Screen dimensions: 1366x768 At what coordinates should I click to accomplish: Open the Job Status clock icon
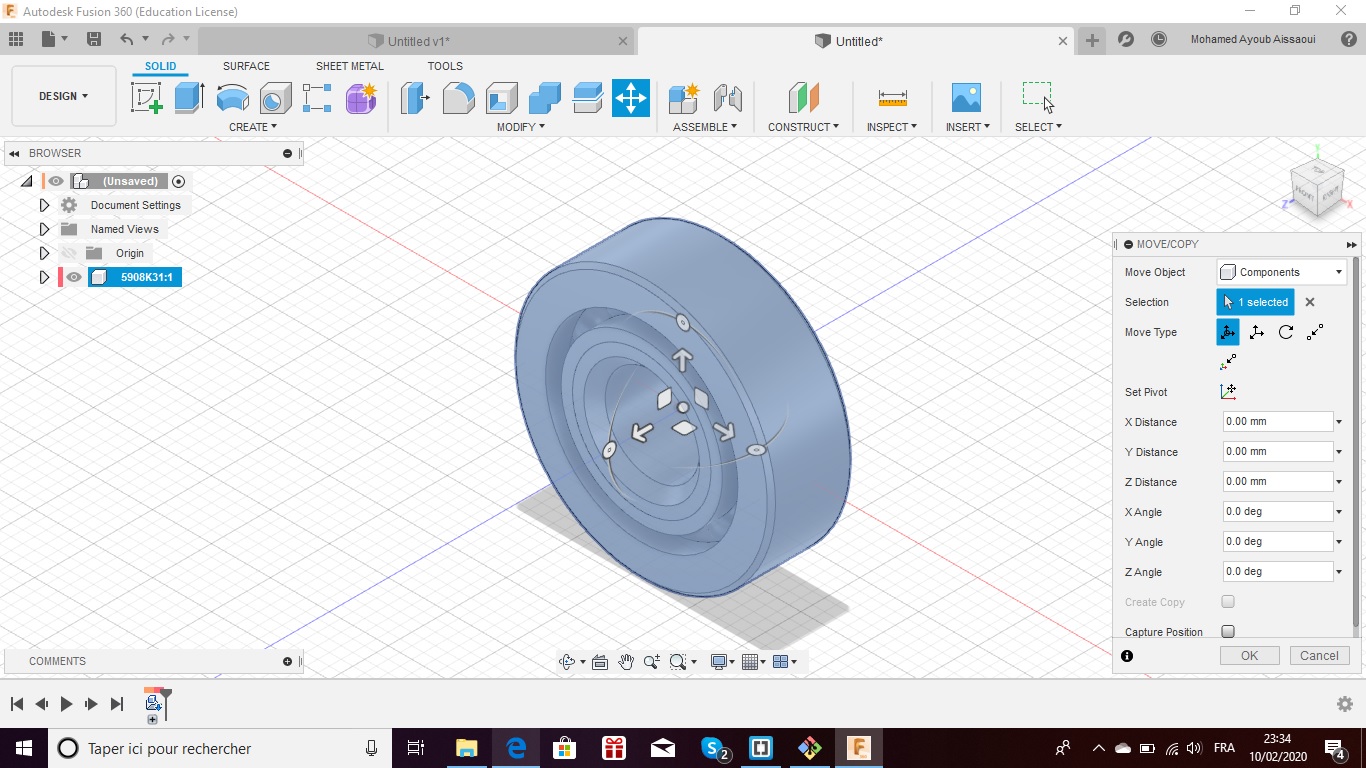pos(1159,40)
